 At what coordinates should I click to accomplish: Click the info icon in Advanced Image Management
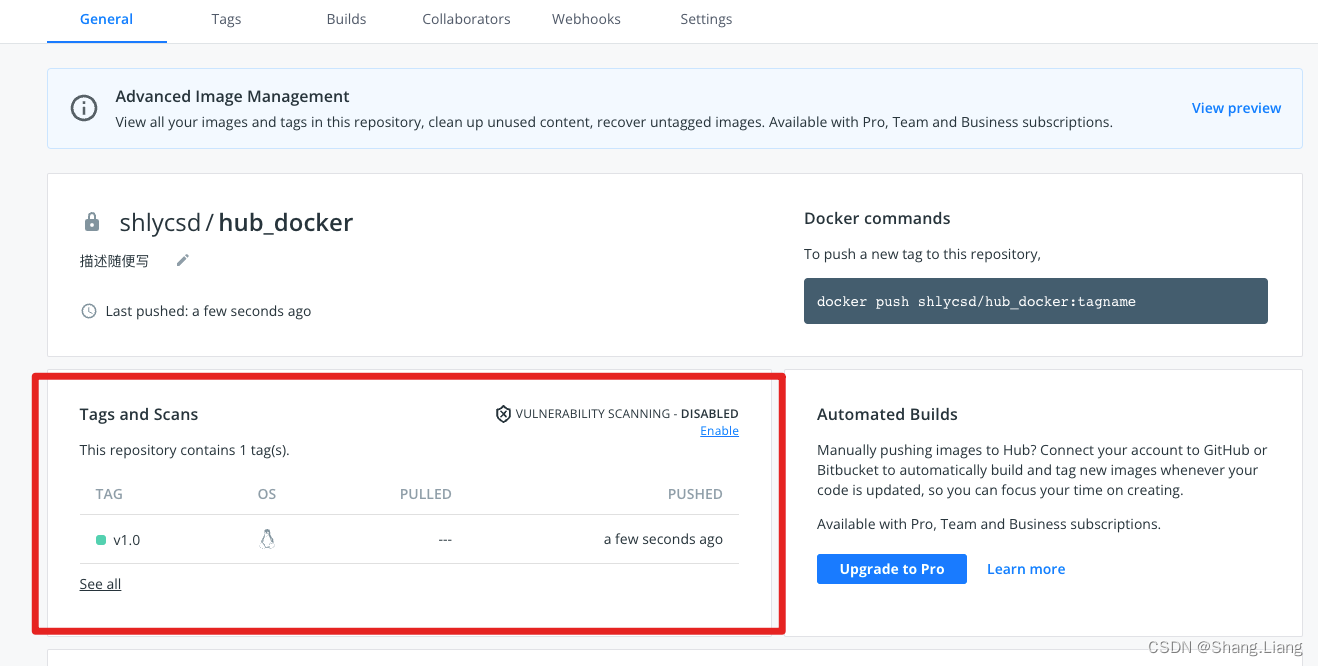(84, 108)
